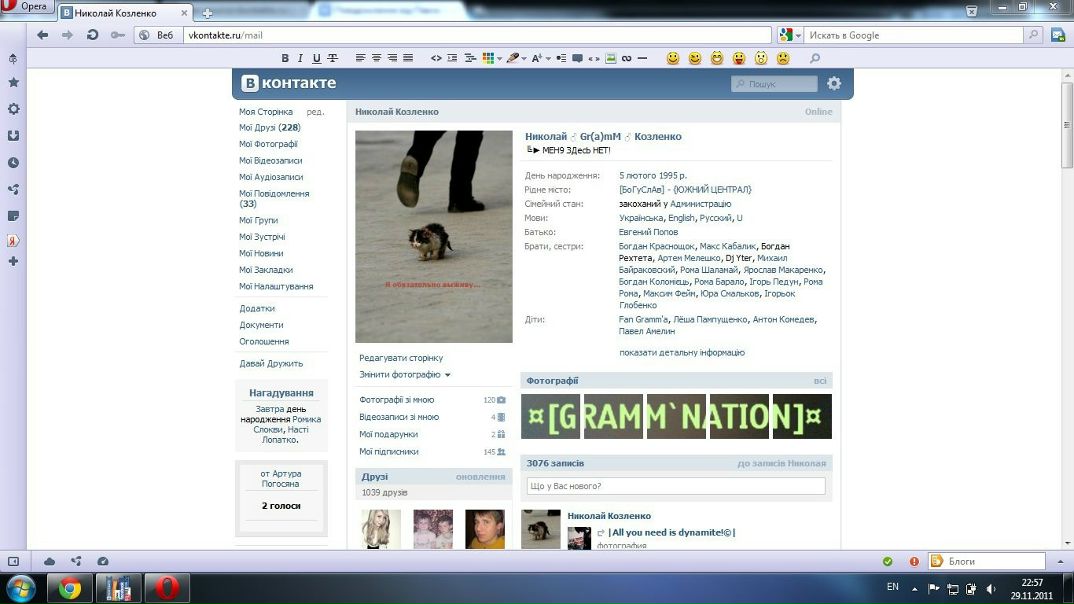The height and width of the screenshot is (604, 1074).
Task: Open the Bookmarks star in Opera sidebar
Action: pos(13,83)
